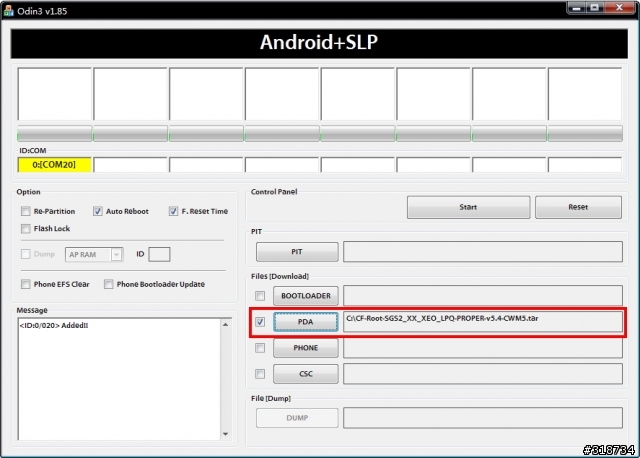The height and width of the screenshot is (458, 640).
Task: Click the '<ID:0/020> Added!!' log line
Action: point(54,325)
